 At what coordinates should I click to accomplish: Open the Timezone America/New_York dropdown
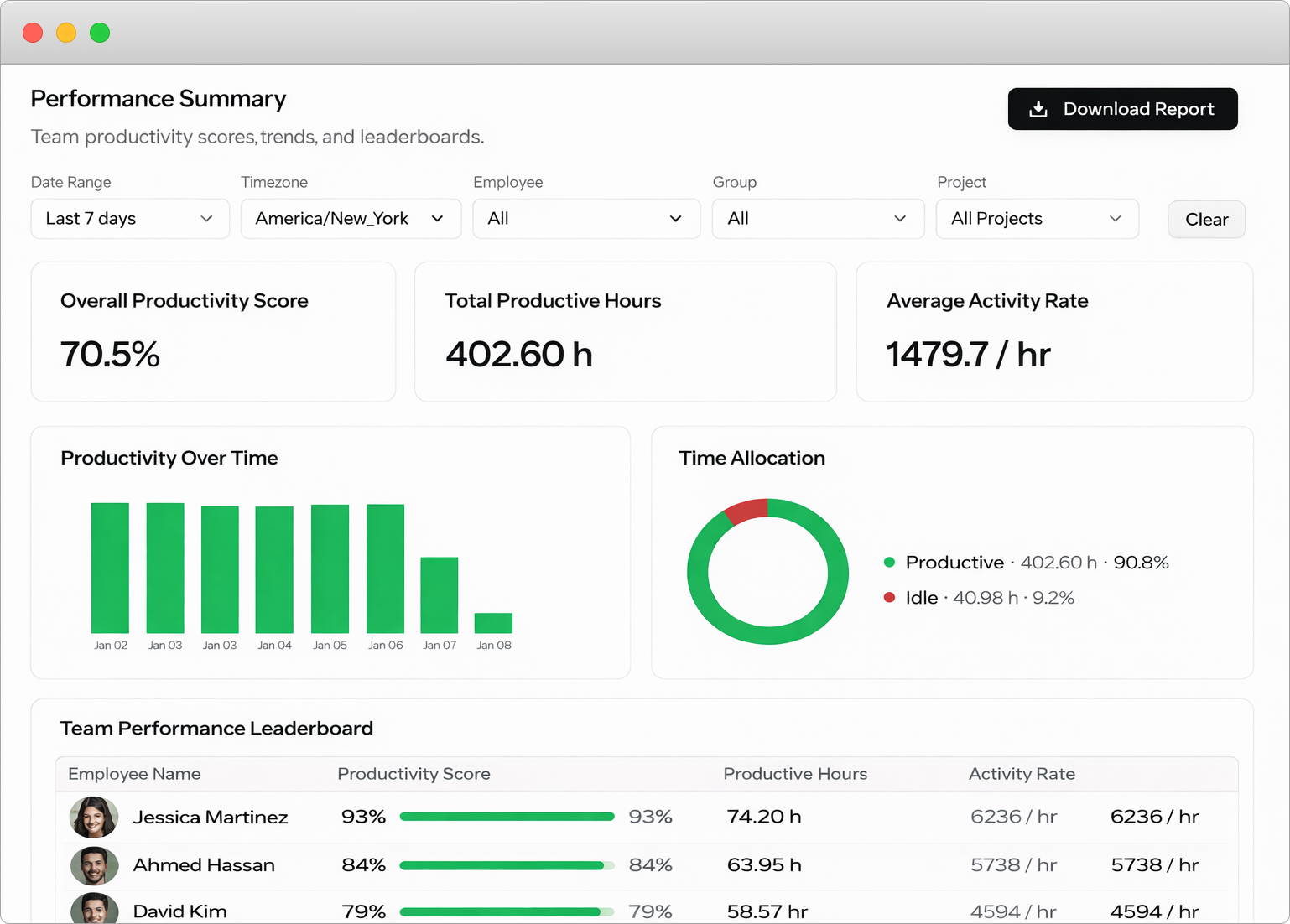(x=351, y=219)
